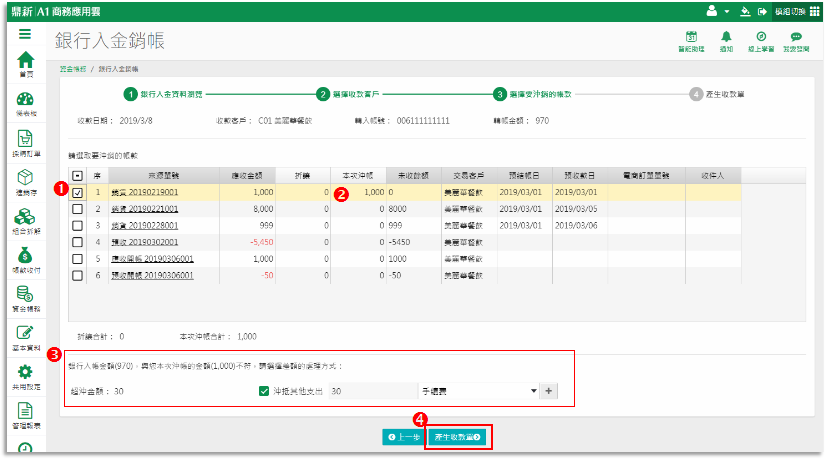Image resolution: width=827 pixels, height=460 pixels.
Task: Open the sales orders cart-document icon
Action: point(25,139)
